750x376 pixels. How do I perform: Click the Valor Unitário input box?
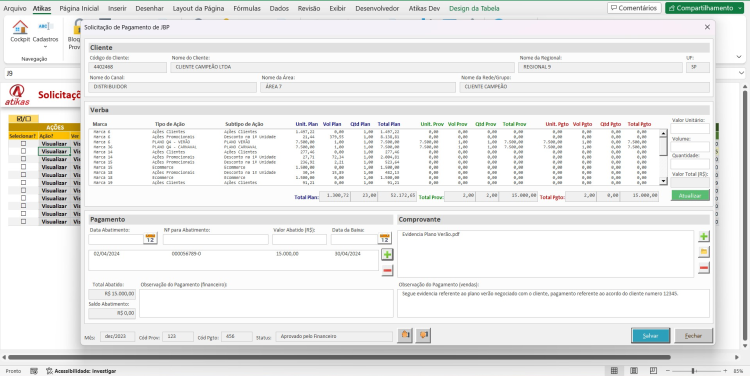tap(690, 129)
